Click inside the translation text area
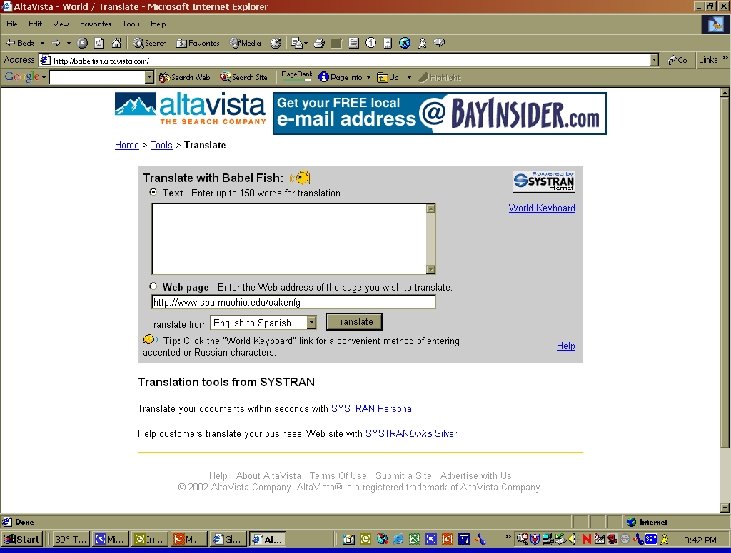The height and width of the screenshot is (553, 731). 289,239
